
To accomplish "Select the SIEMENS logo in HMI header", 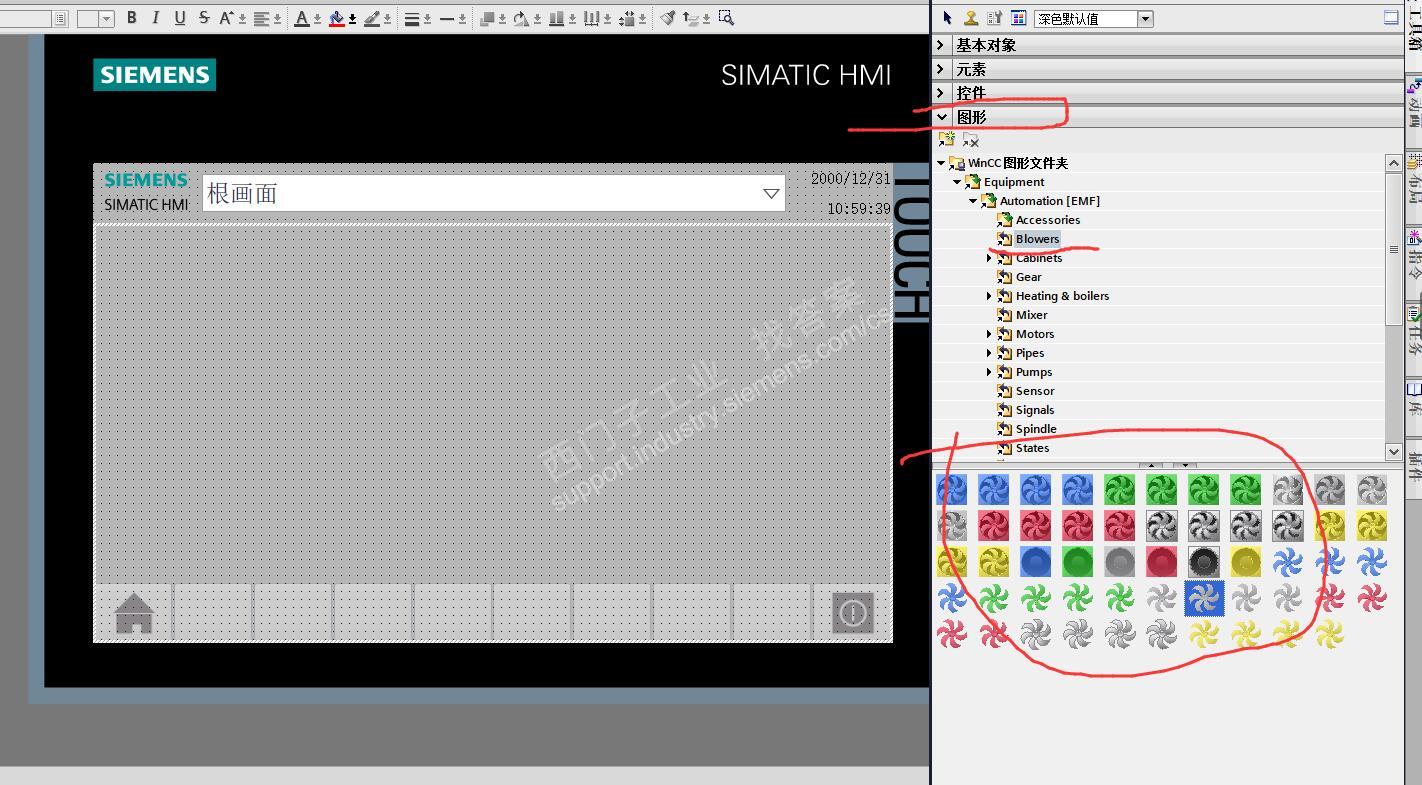I will tap(145, 180).
